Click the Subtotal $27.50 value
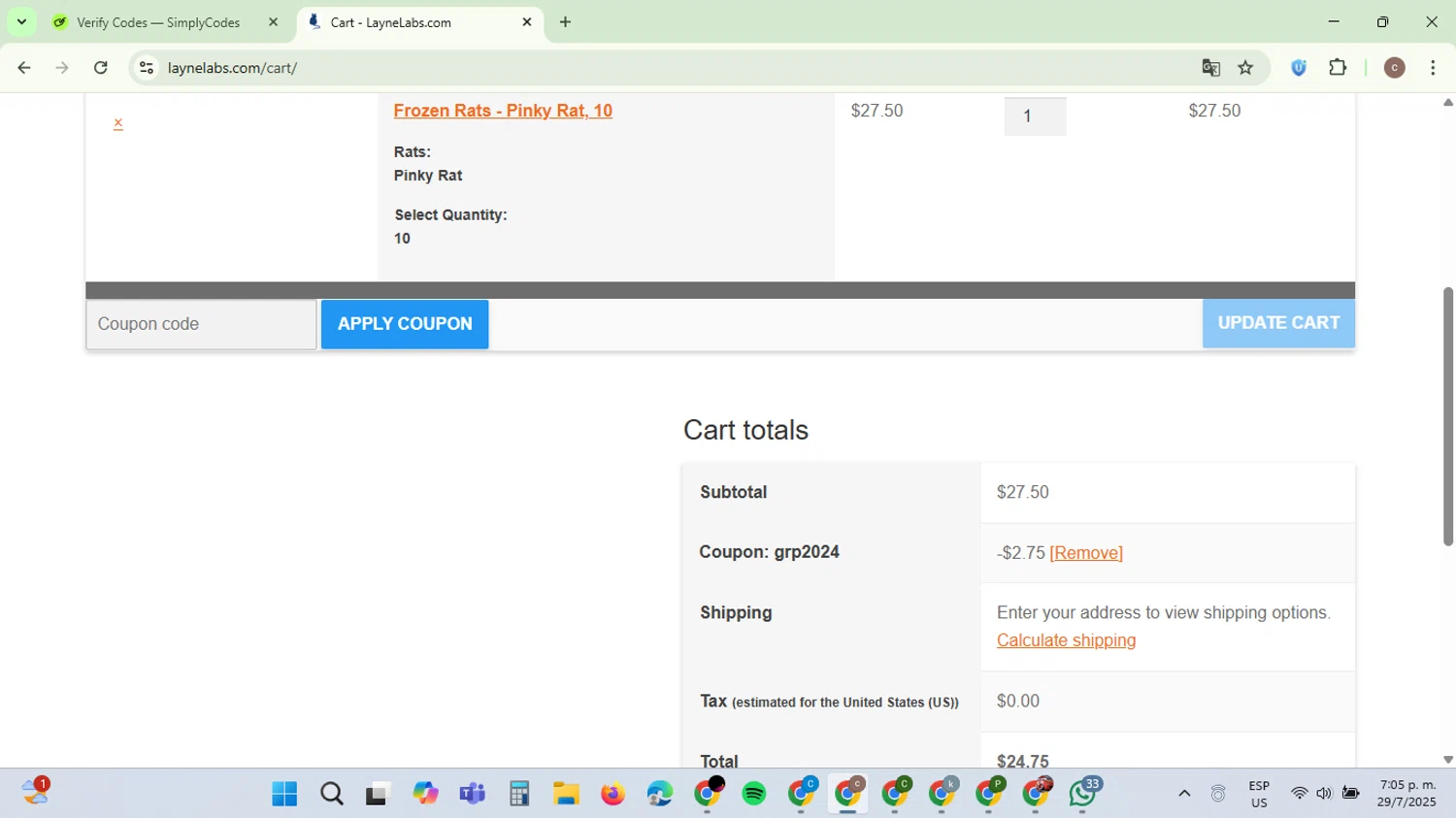Image resolution: width=1456 pixels, height=818 pixels. (x=1023, y=492)
